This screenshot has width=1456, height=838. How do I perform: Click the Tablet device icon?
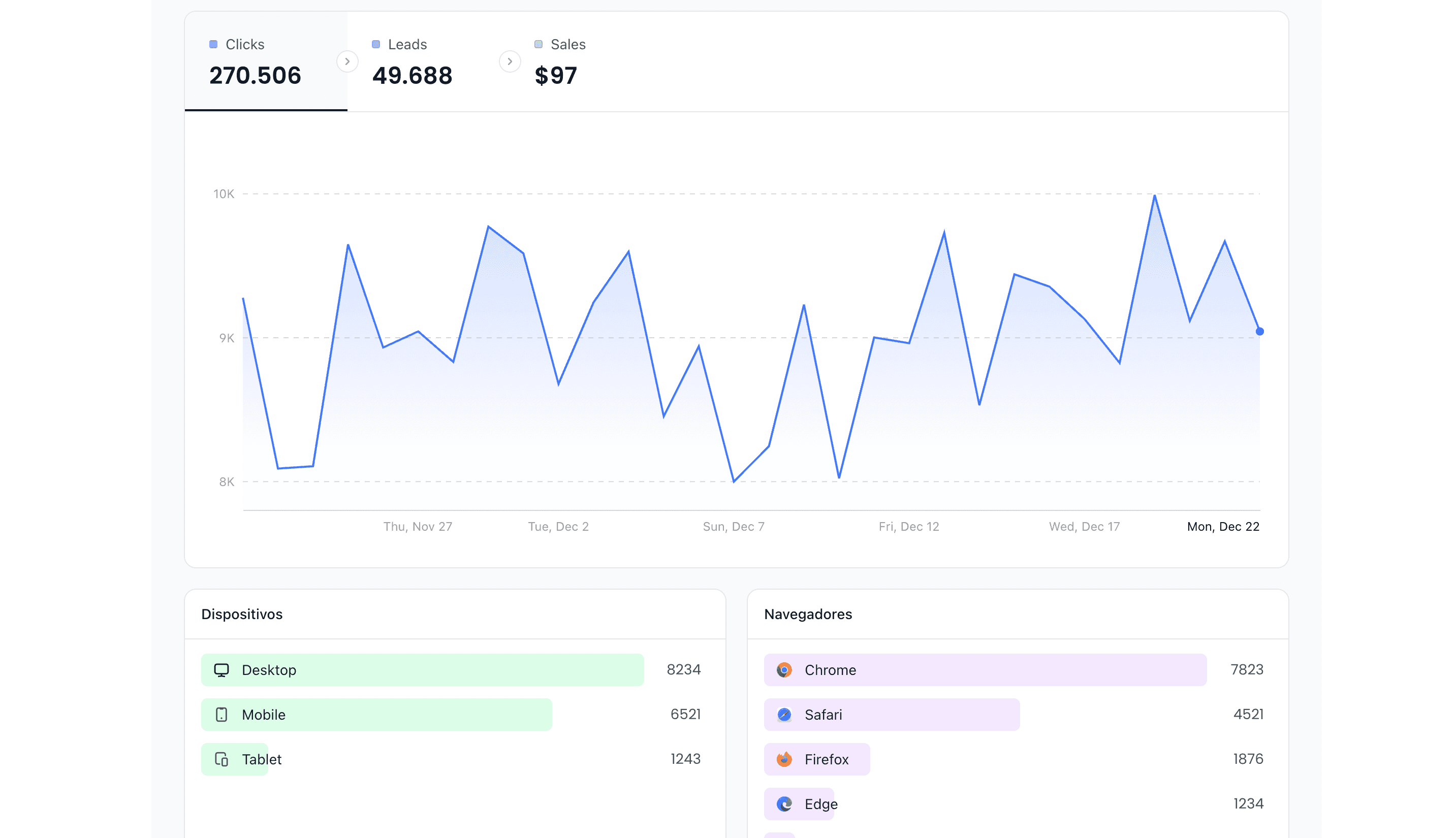click(221, 760)
